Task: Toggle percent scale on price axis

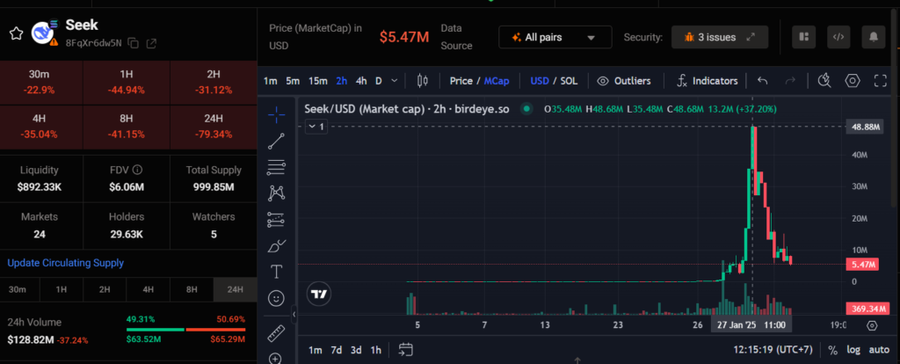Action: (x=833, y=350)
